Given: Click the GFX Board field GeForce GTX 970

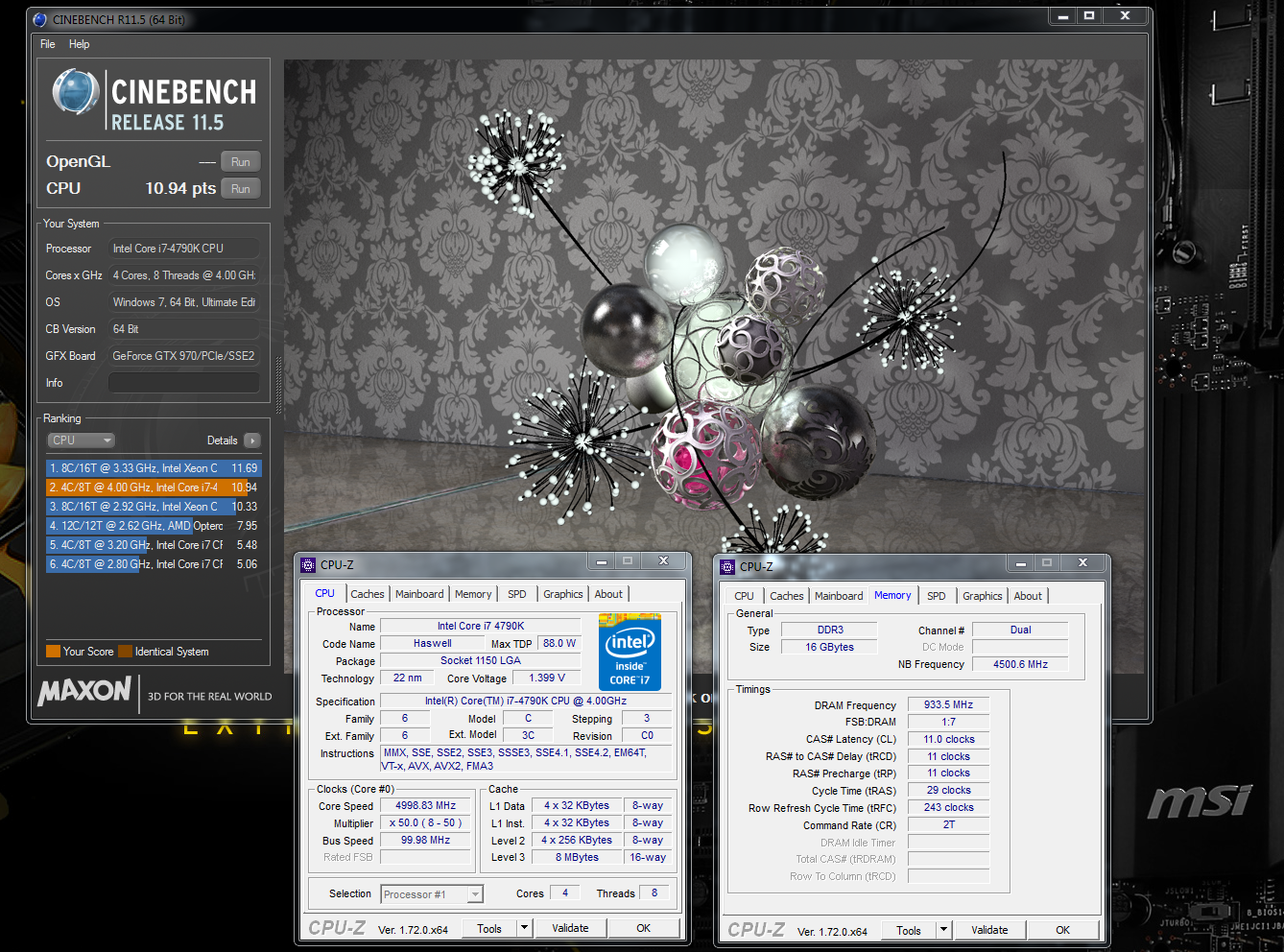Looking at the screenshot, I should (x=184, y=356).
